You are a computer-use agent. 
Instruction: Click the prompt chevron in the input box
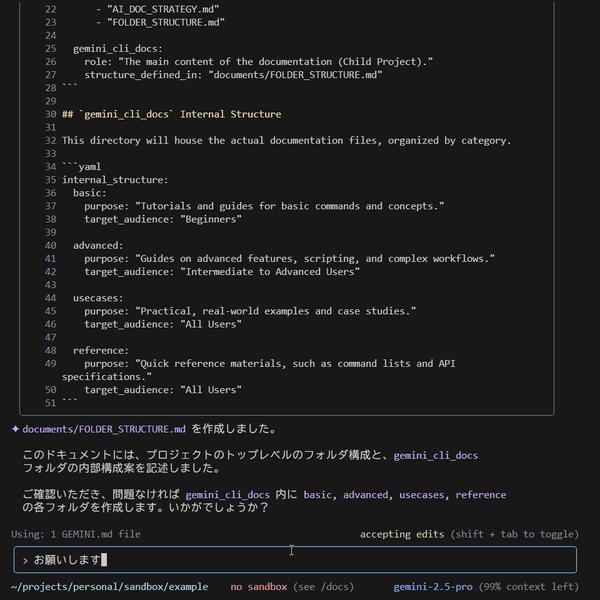pos(25,561)
